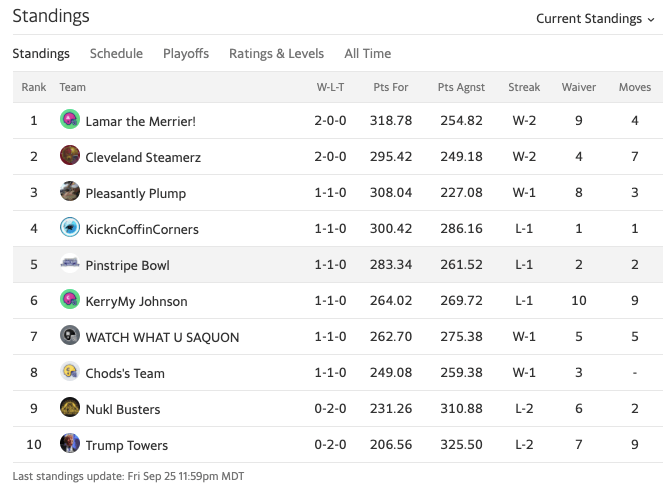Switch to the Schedule tab
Screen dimensions: 671x496
pos(116,54)
